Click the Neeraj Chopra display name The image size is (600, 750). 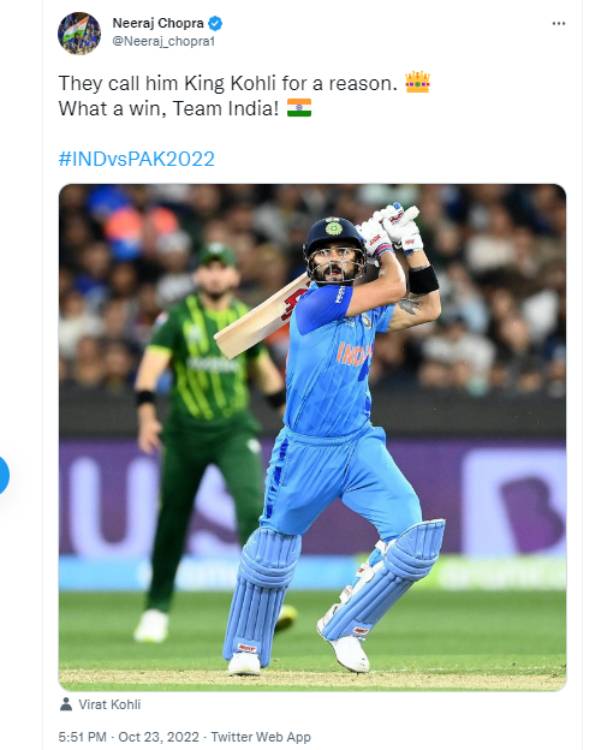(158, 23)
